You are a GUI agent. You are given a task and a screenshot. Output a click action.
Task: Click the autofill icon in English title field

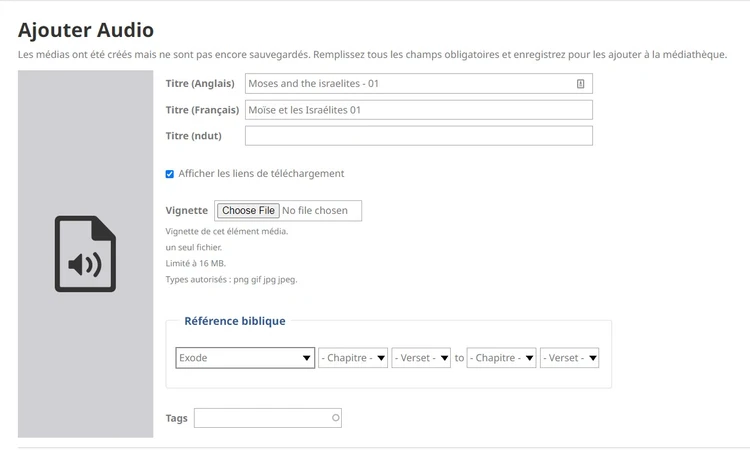(x=580, y=84)
